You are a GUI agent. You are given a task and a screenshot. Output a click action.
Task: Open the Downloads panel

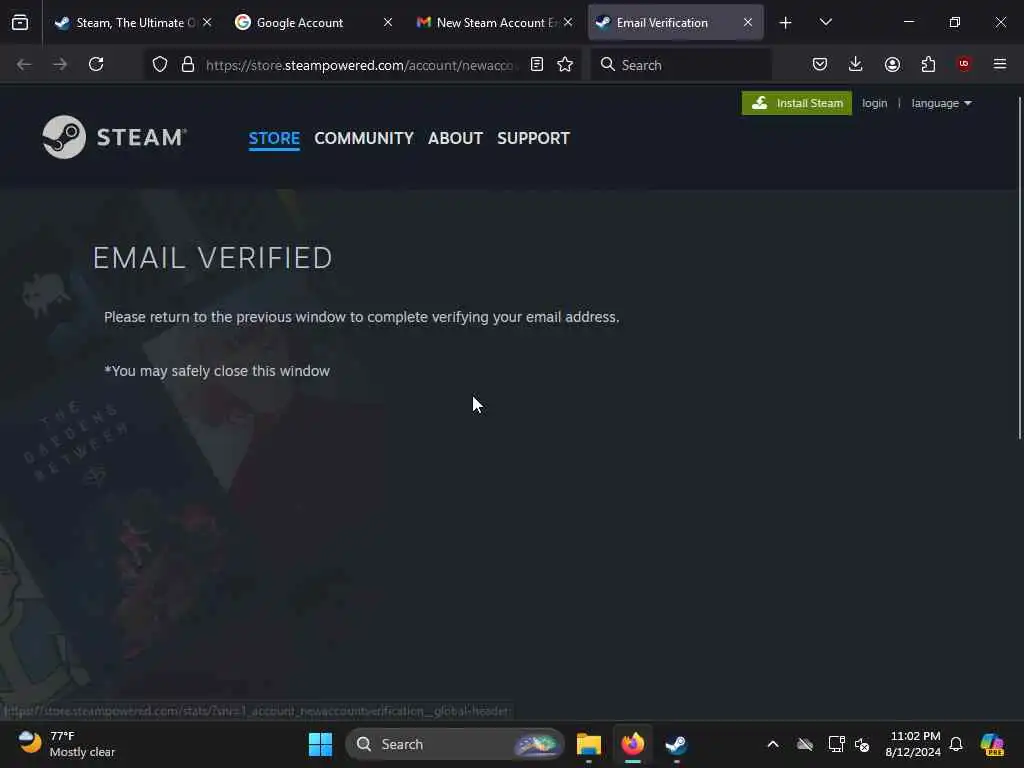[856, 64]
